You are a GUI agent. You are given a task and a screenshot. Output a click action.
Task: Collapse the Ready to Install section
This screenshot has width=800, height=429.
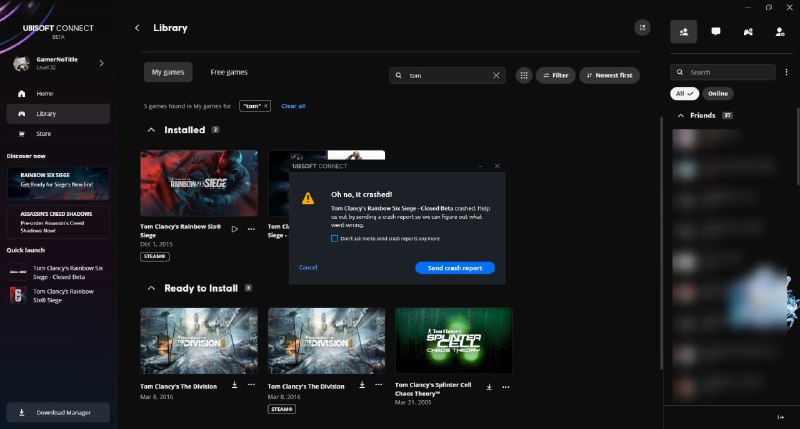(x=151, y=288)
